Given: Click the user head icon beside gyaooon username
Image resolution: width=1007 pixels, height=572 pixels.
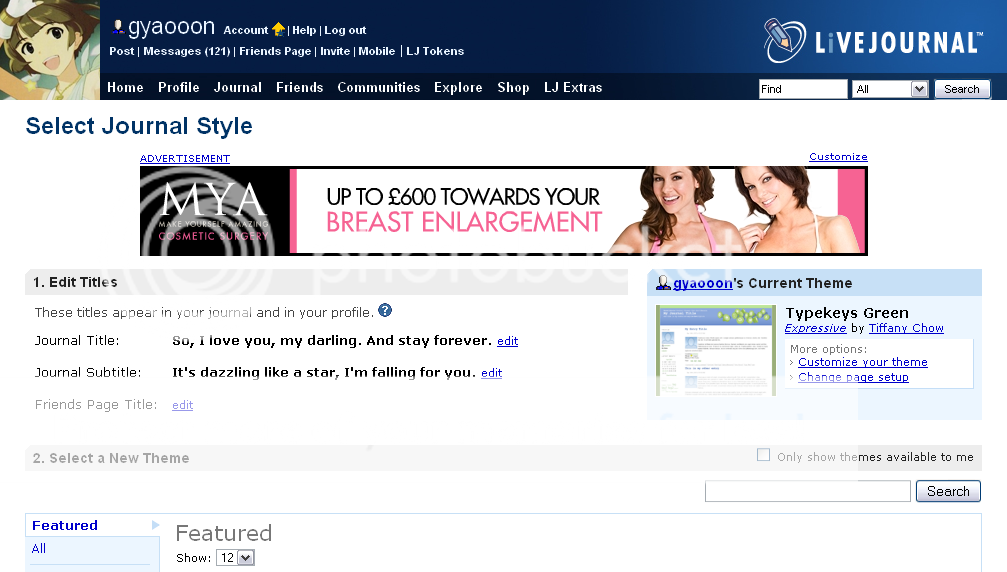Looking at the screenshot, I should coord(118,28).
